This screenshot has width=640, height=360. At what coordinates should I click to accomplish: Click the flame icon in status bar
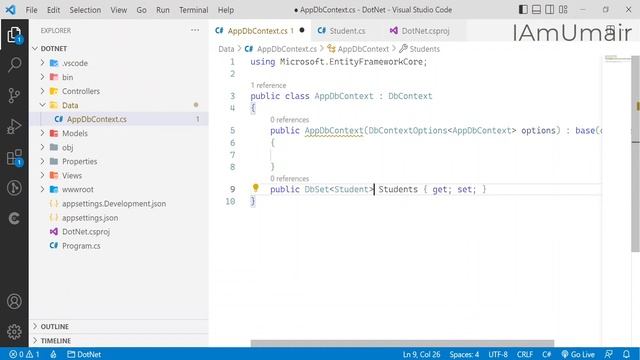coord(53,354)
